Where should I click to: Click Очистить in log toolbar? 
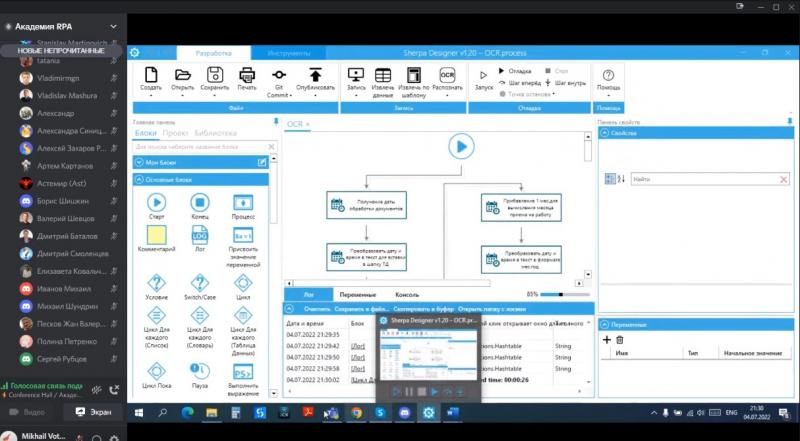(317, 309)
